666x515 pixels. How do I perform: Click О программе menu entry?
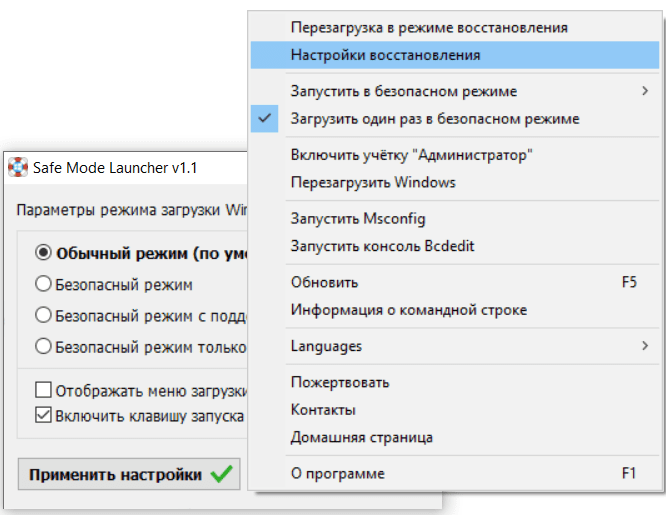click(337, 474)
